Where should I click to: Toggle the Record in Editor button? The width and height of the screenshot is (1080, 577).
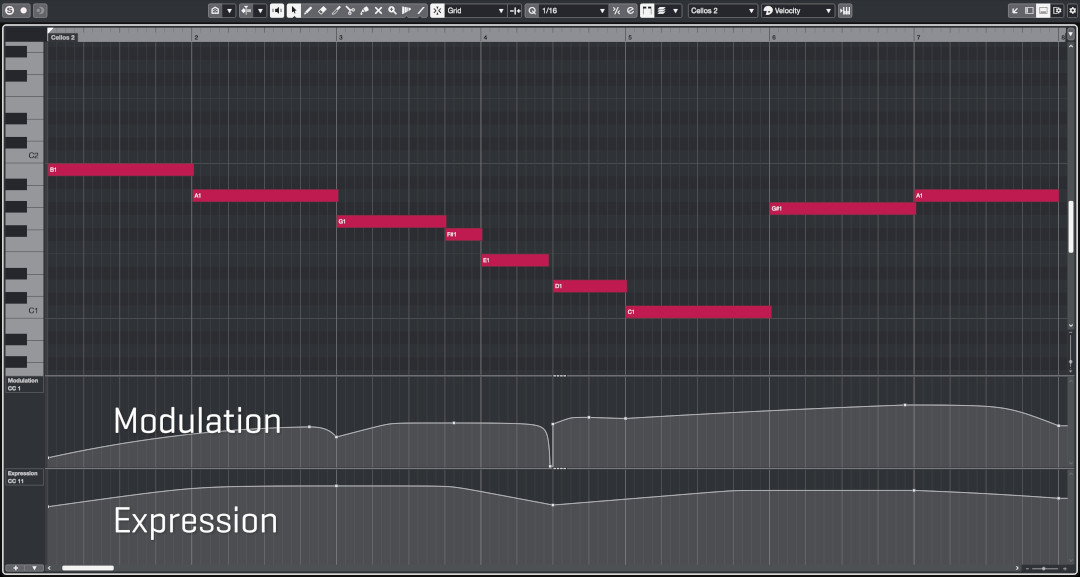pyautogui.click(x=24, y=11)
